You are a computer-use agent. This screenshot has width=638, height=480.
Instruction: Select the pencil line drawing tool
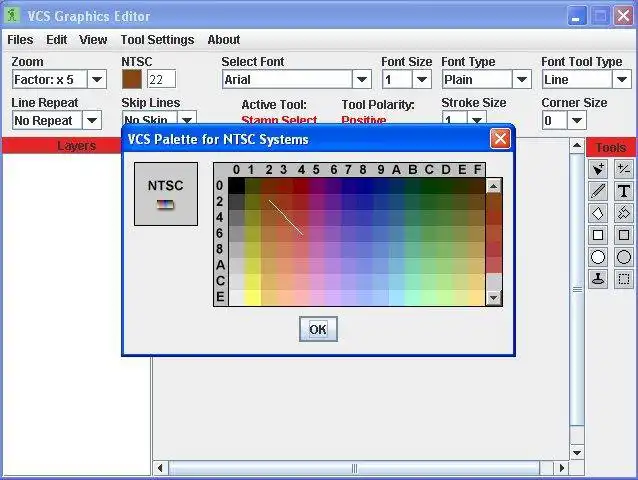point(598,191)
